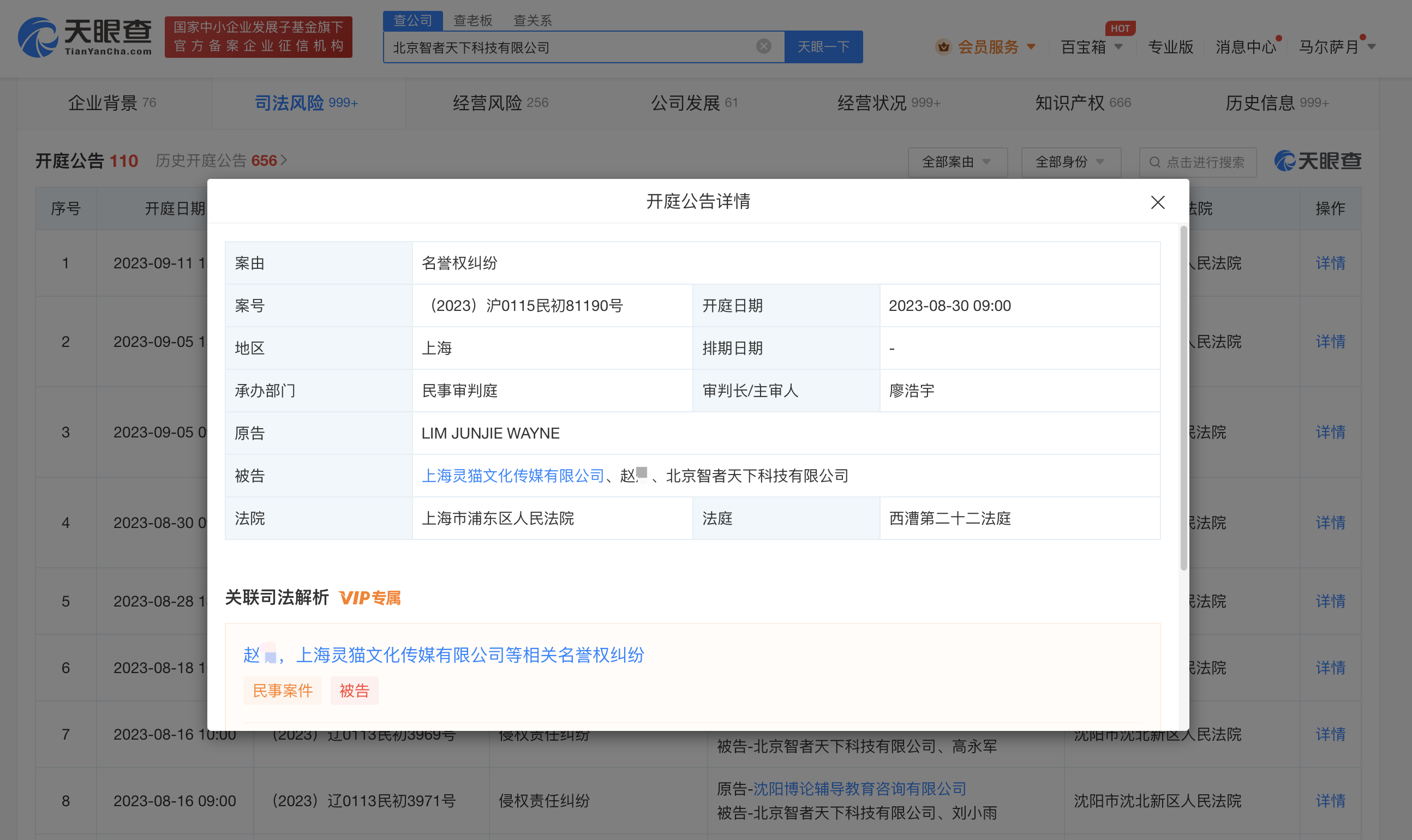The image size is (1412, 840).
Task: Open the 消息中心 notifications
Action: pos(1246,47)
